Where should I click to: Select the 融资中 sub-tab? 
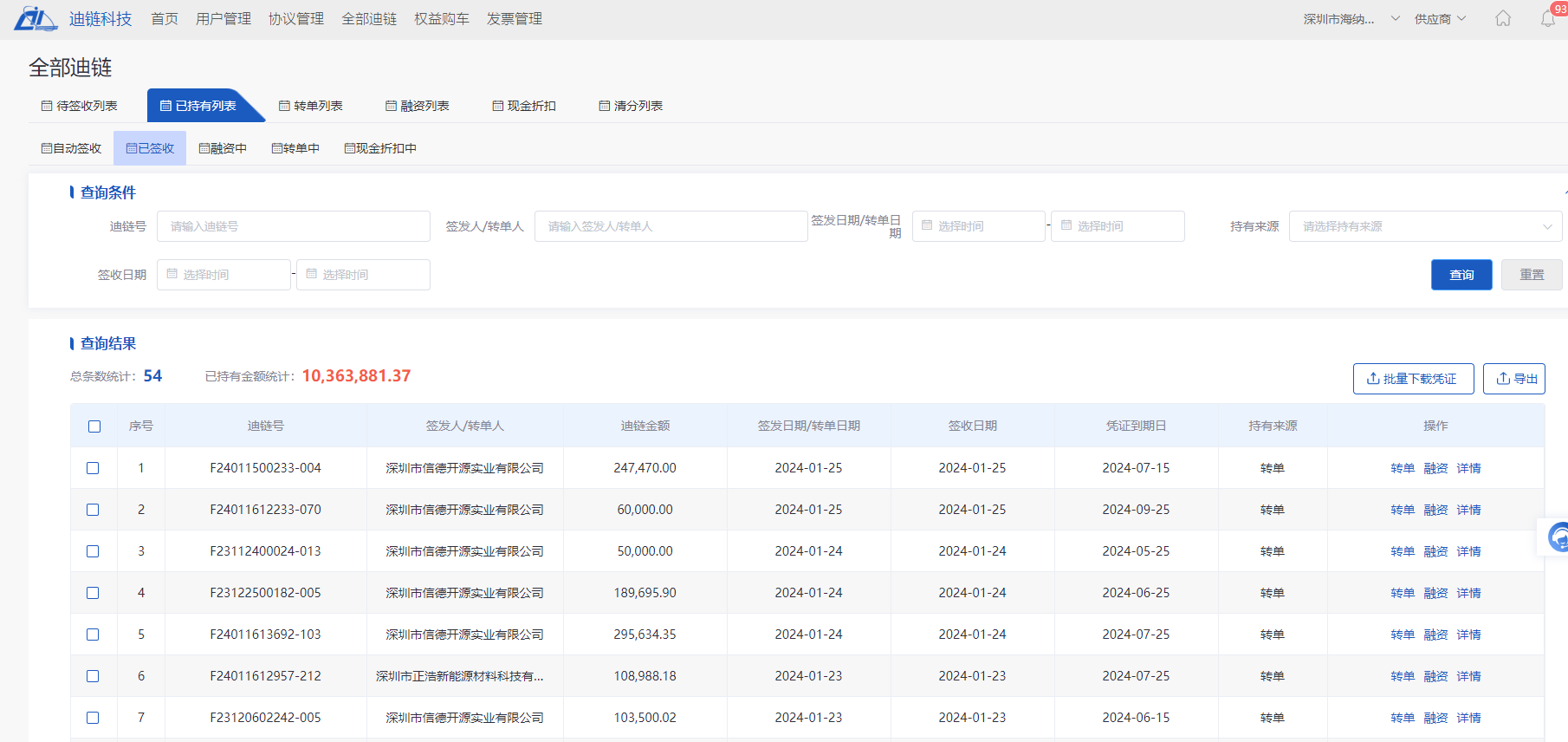coord(223,148)
